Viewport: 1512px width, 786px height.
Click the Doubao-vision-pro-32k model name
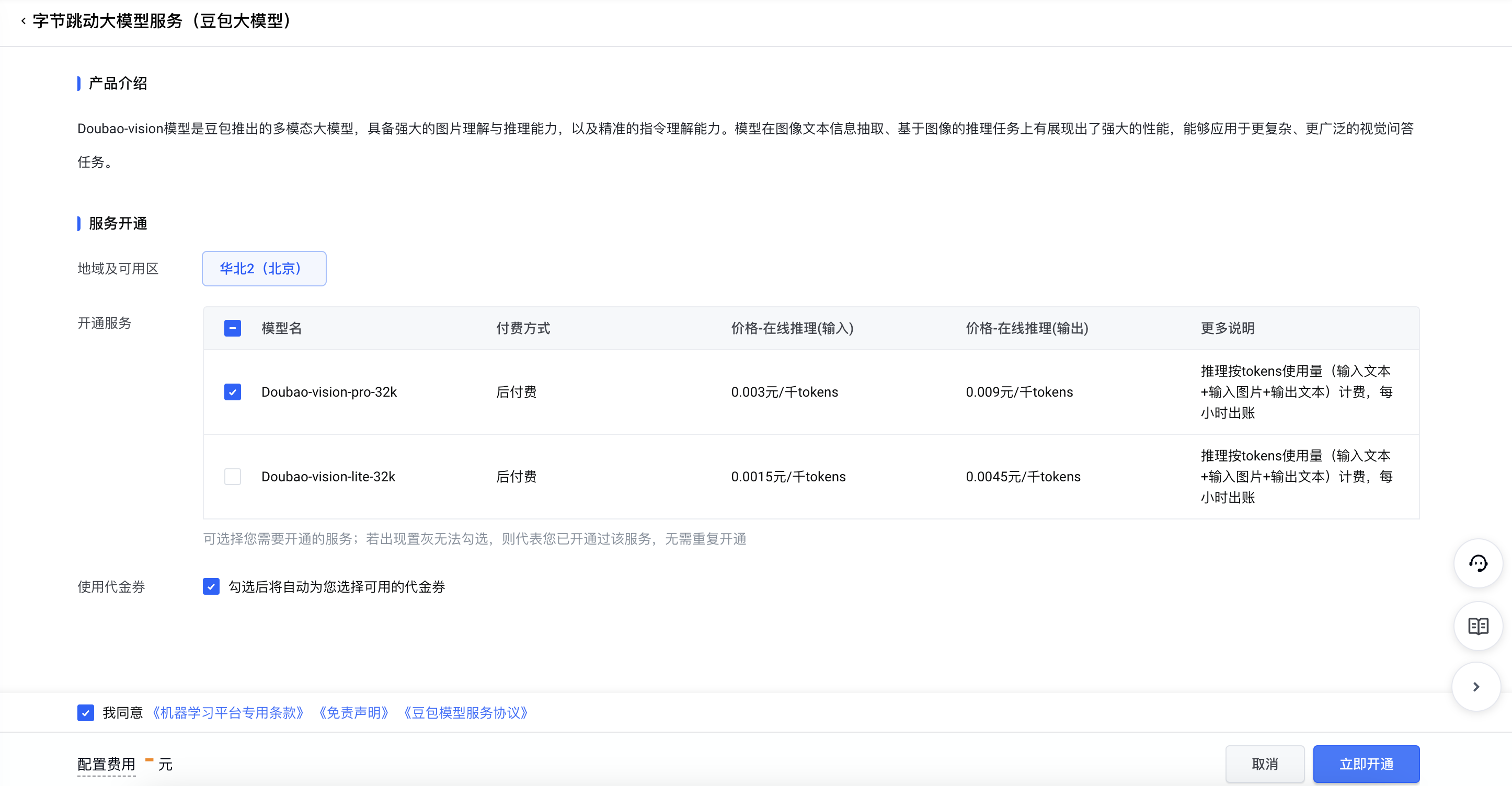[x=329, y=392]
